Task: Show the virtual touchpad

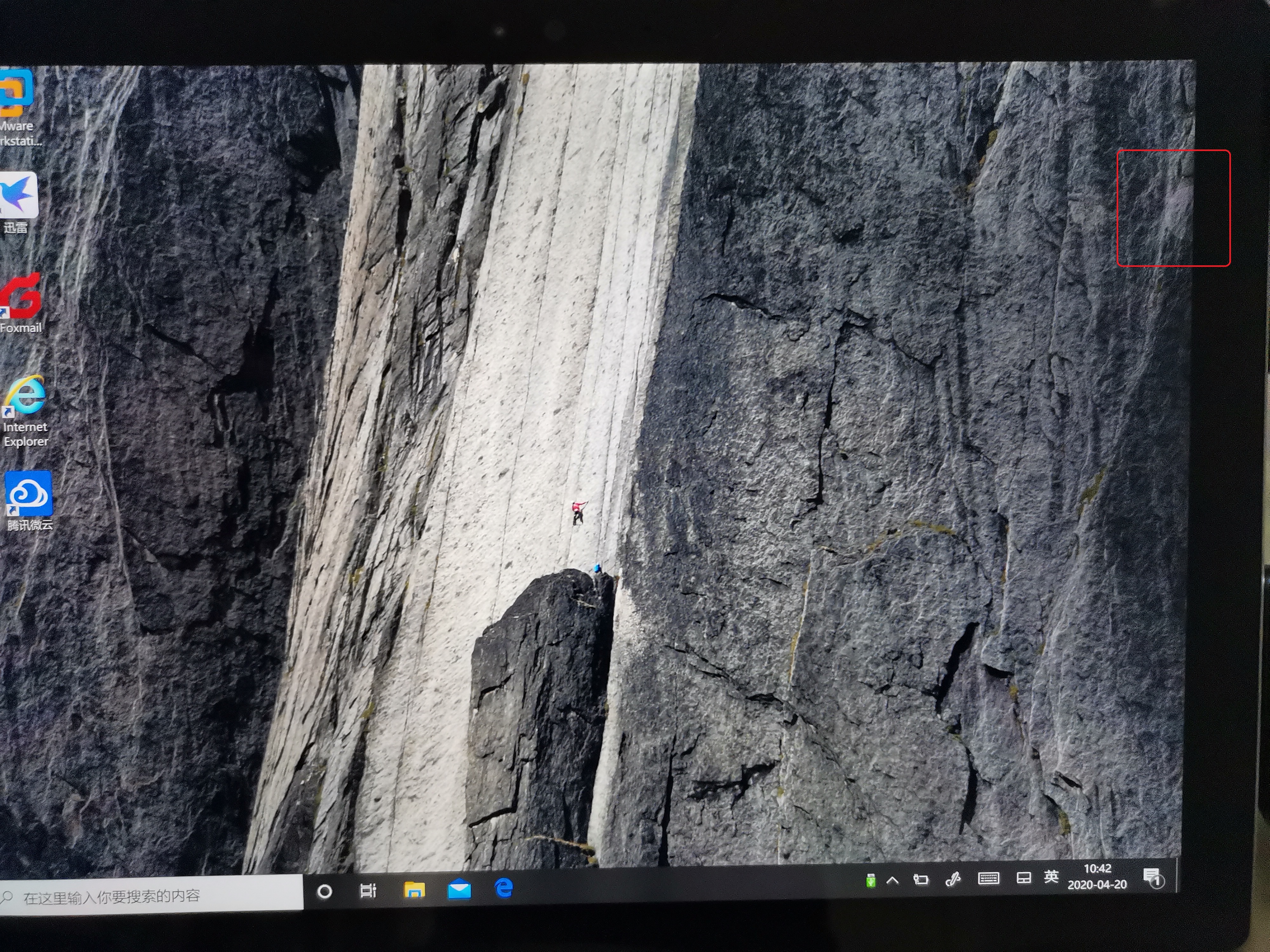Action: coord(1023,878)
